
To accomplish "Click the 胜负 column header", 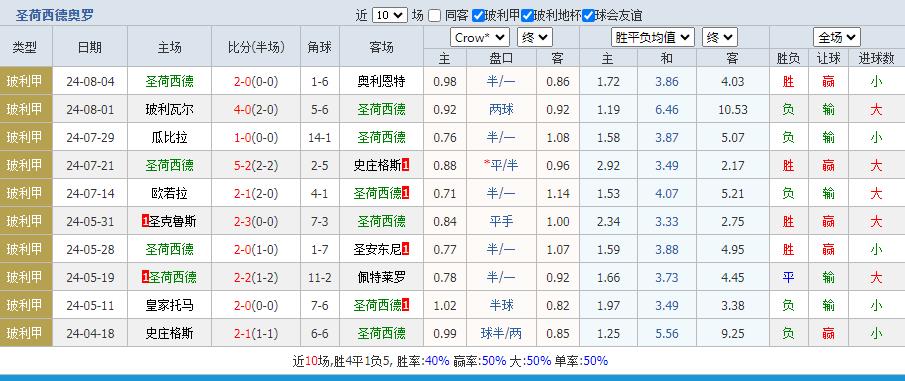I will point(788,58).
